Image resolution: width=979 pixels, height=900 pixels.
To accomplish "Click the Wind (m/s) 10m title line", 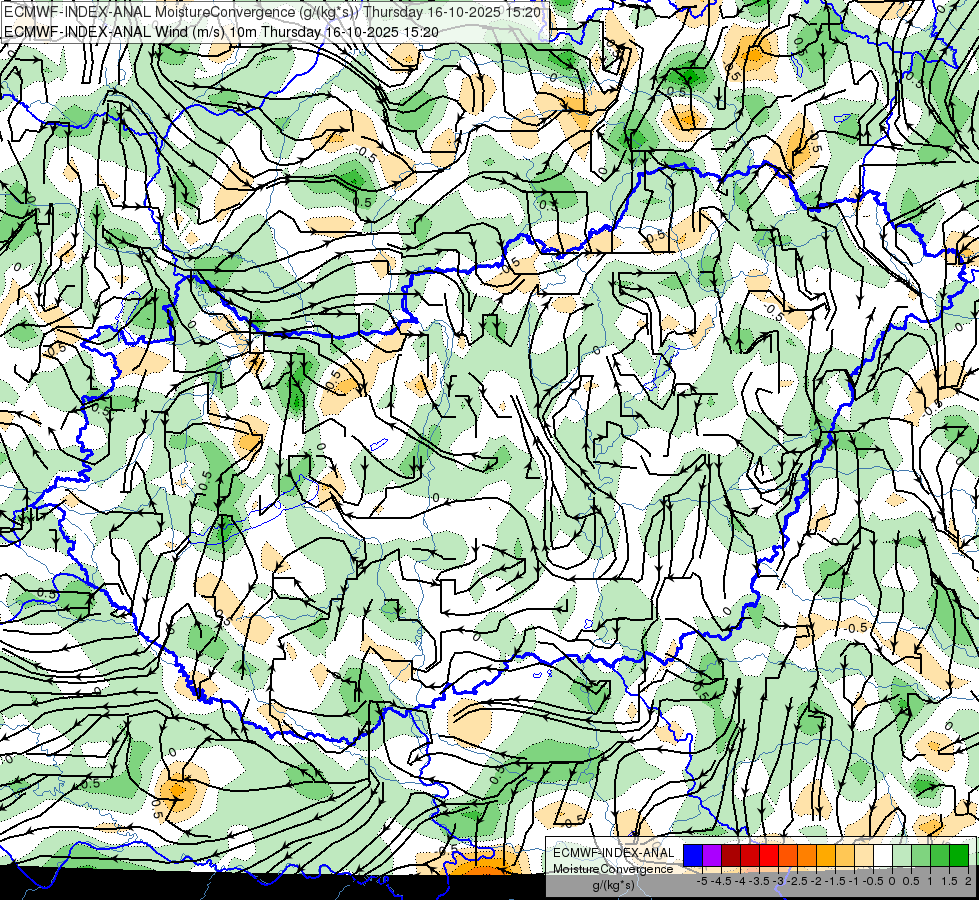I will pos(221,32).
